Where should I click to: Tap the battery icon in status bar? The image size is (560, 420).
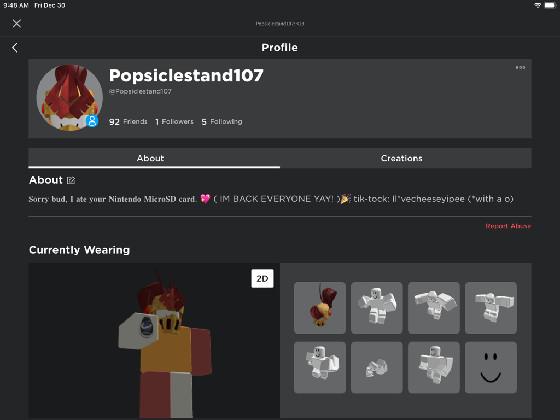(550, 5)
